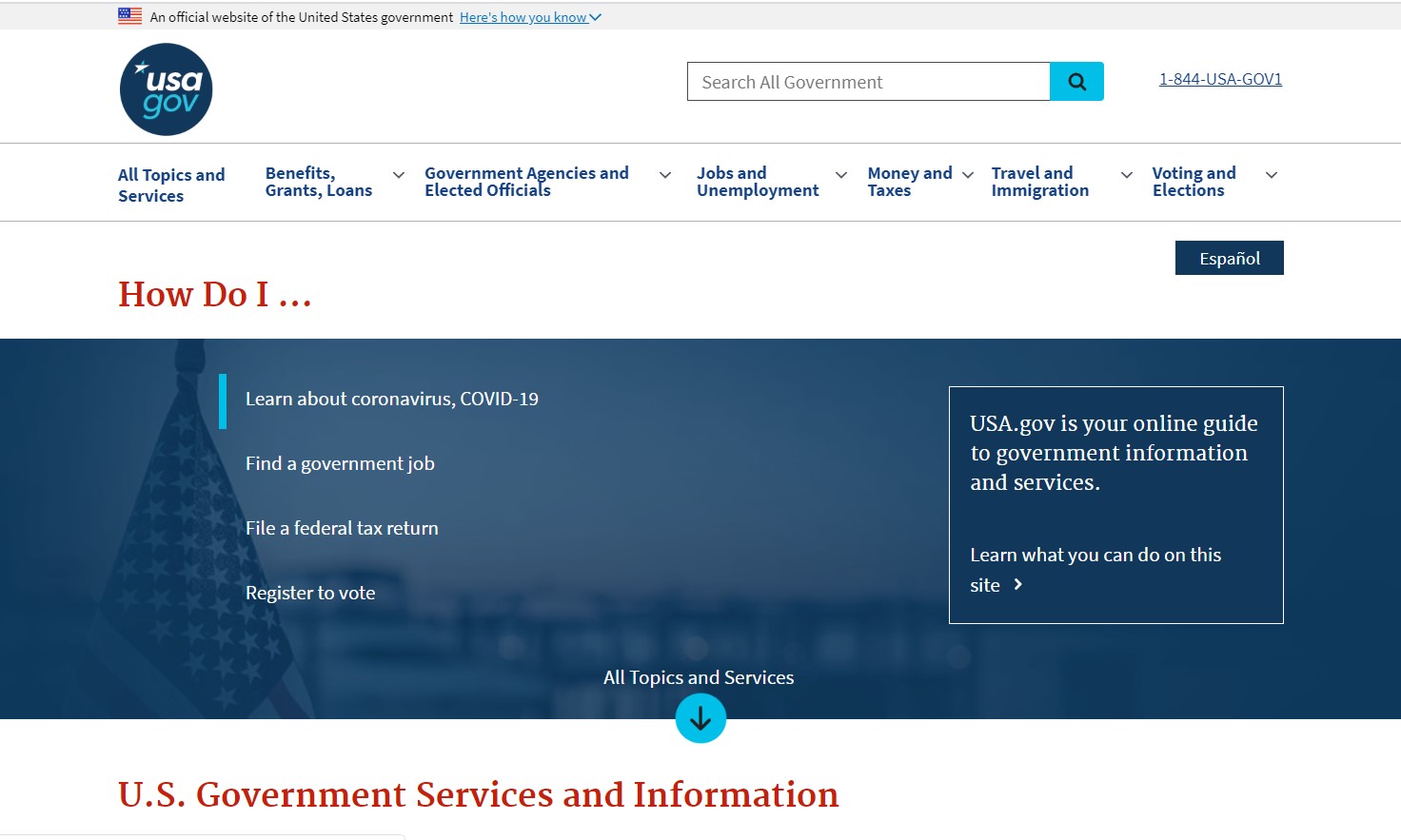Open All Topics and Services nav item
The width and height of the screenshot is (1401, 840).
click(171, 186)
